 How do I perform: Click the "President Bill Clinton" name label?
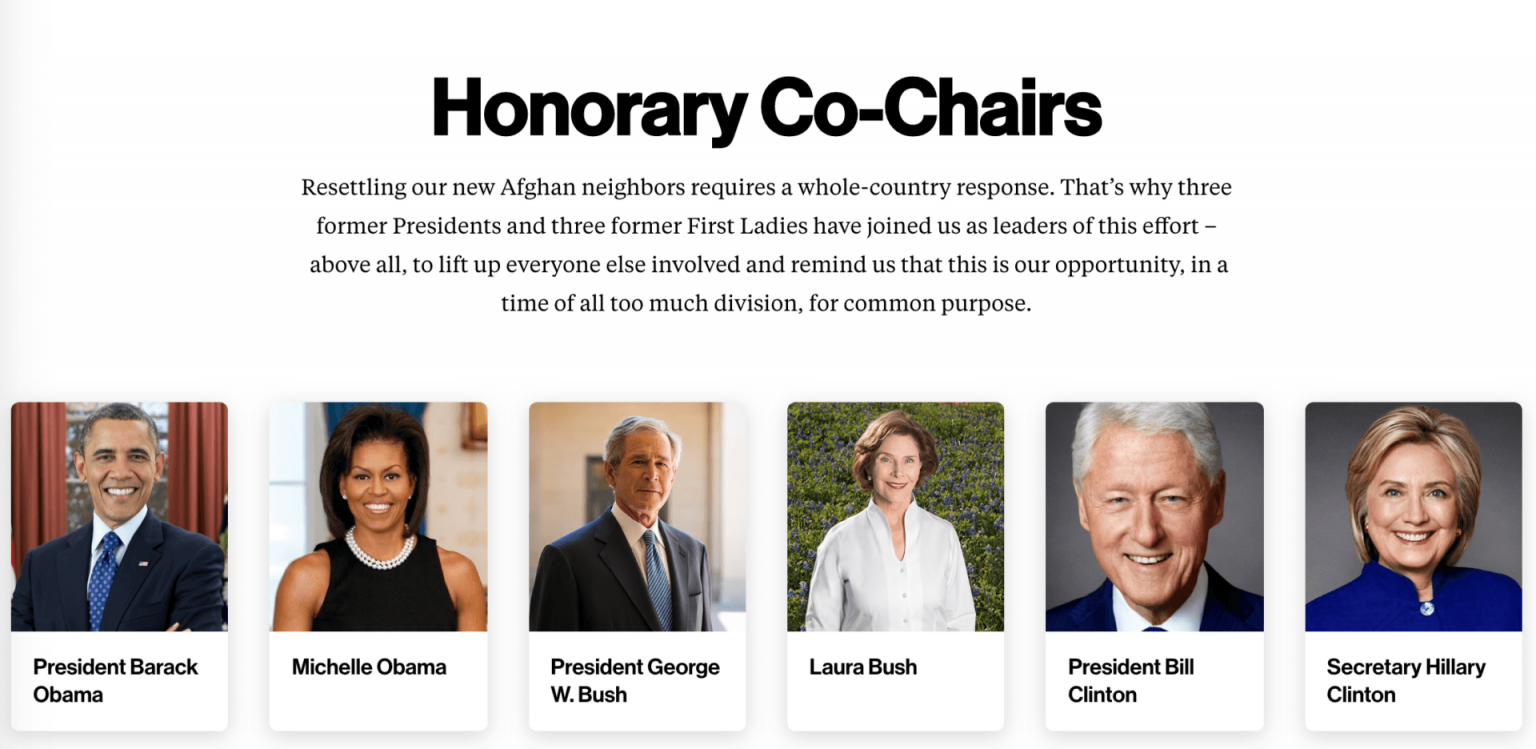(x=1130, y=680)
